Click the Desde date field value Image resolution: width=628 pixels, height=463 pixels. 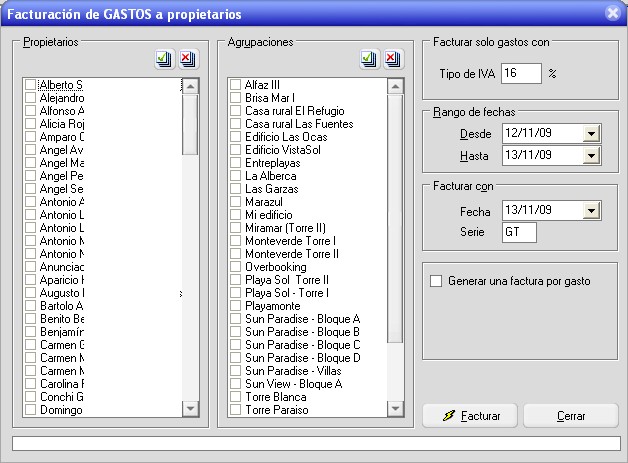[528, 133]
